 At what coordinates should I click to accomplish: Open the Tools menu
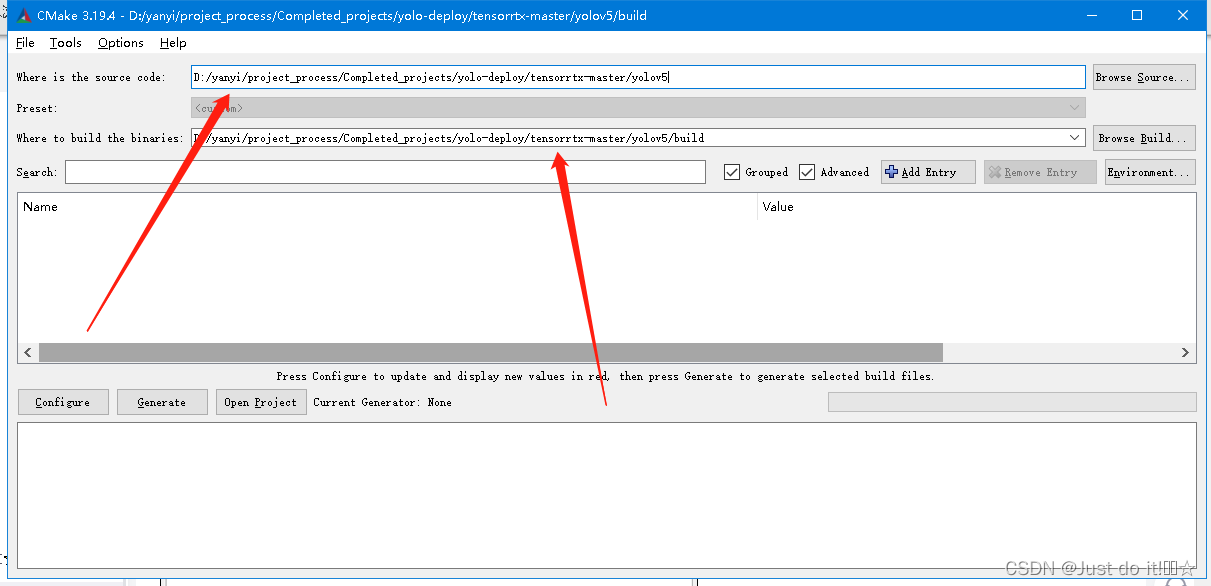tap(66, 43)
